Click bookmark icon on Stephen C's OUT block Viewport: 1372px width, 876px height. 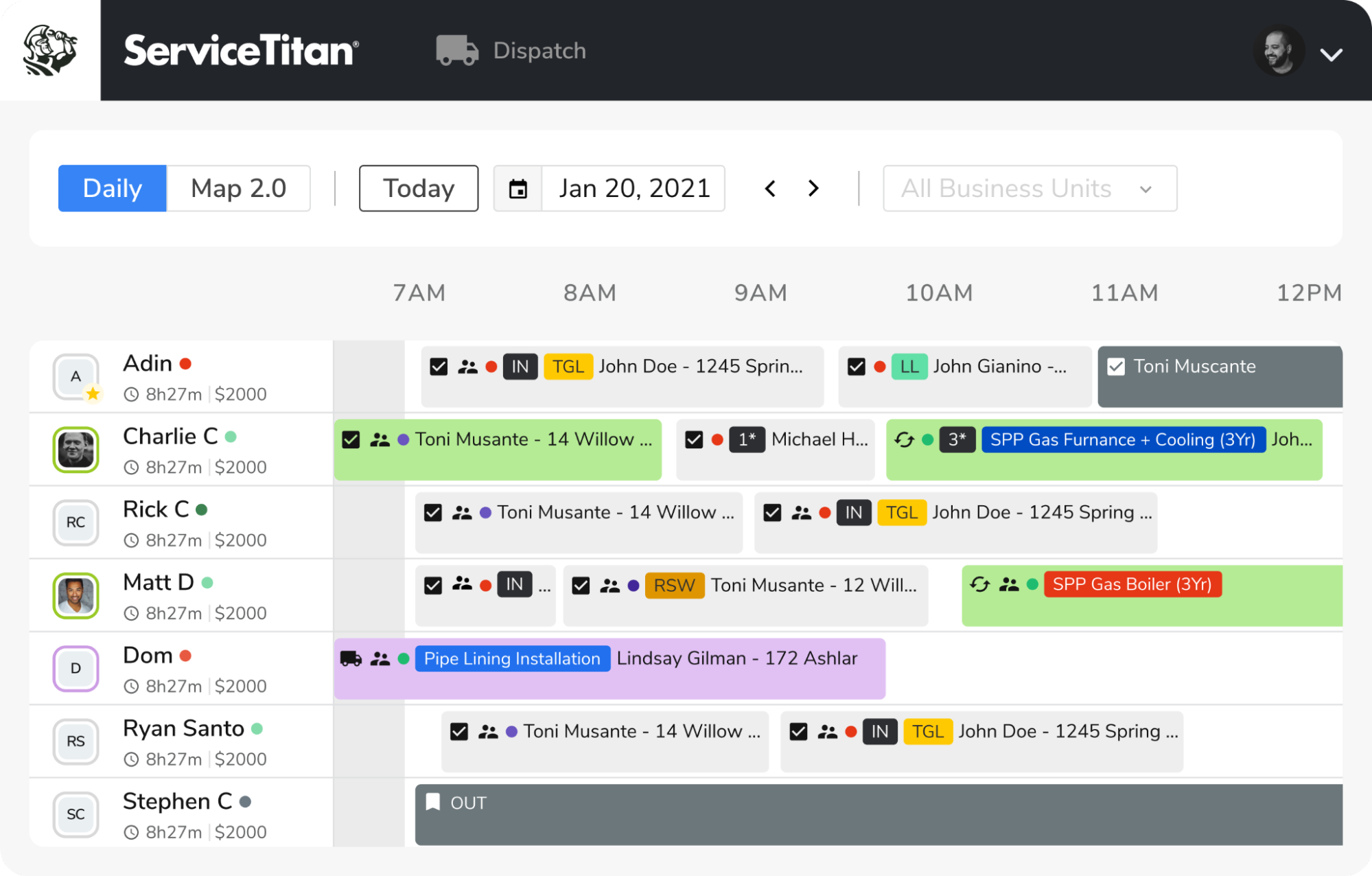tap(432, 802)
